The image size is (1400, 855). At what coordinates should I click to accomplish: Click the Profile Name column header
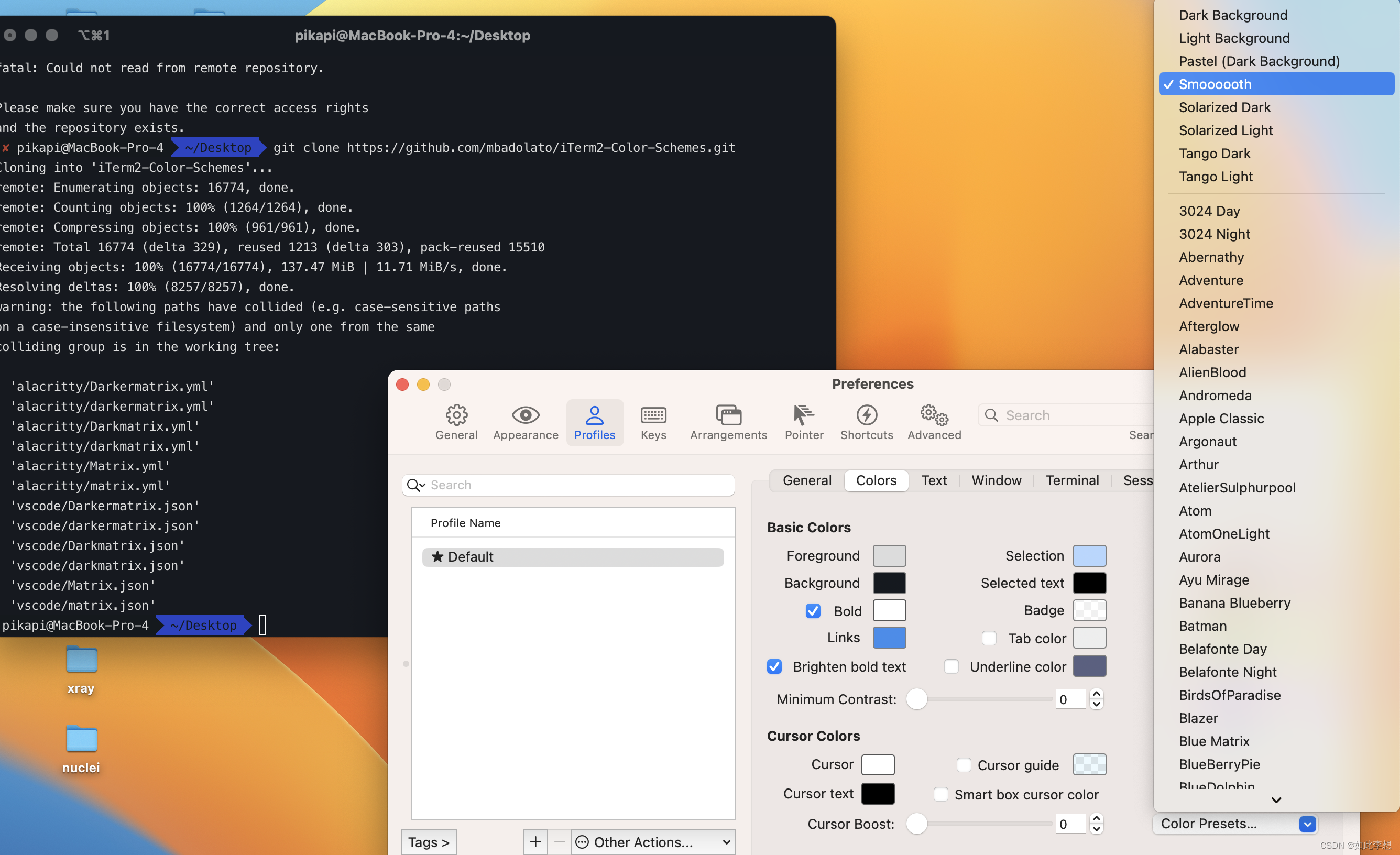pos(572,522)
